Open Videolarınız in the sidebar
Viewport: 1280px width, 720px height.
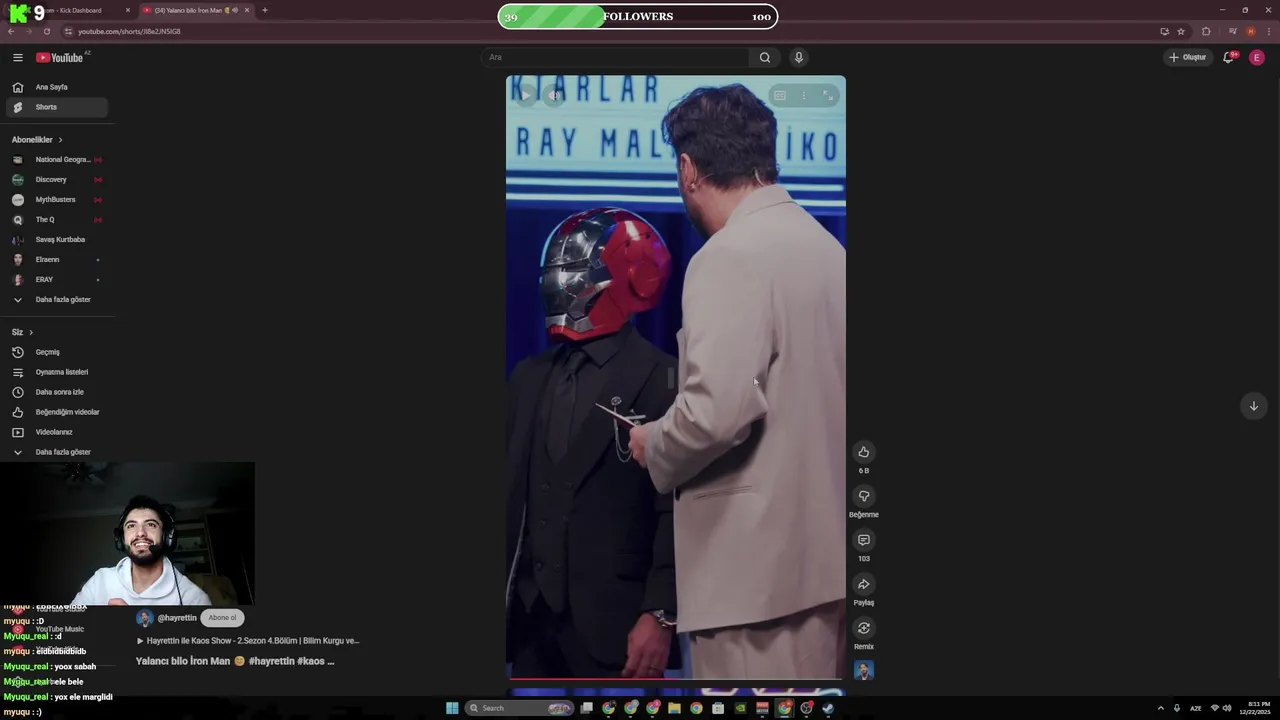pos(58,432)
